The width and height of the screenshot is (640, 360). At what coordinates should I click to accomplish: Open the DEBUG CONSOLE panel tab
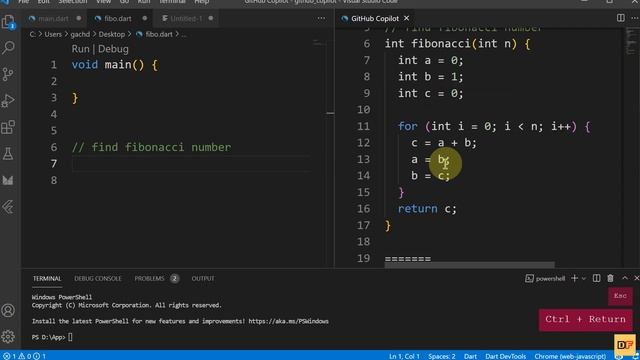98,278
